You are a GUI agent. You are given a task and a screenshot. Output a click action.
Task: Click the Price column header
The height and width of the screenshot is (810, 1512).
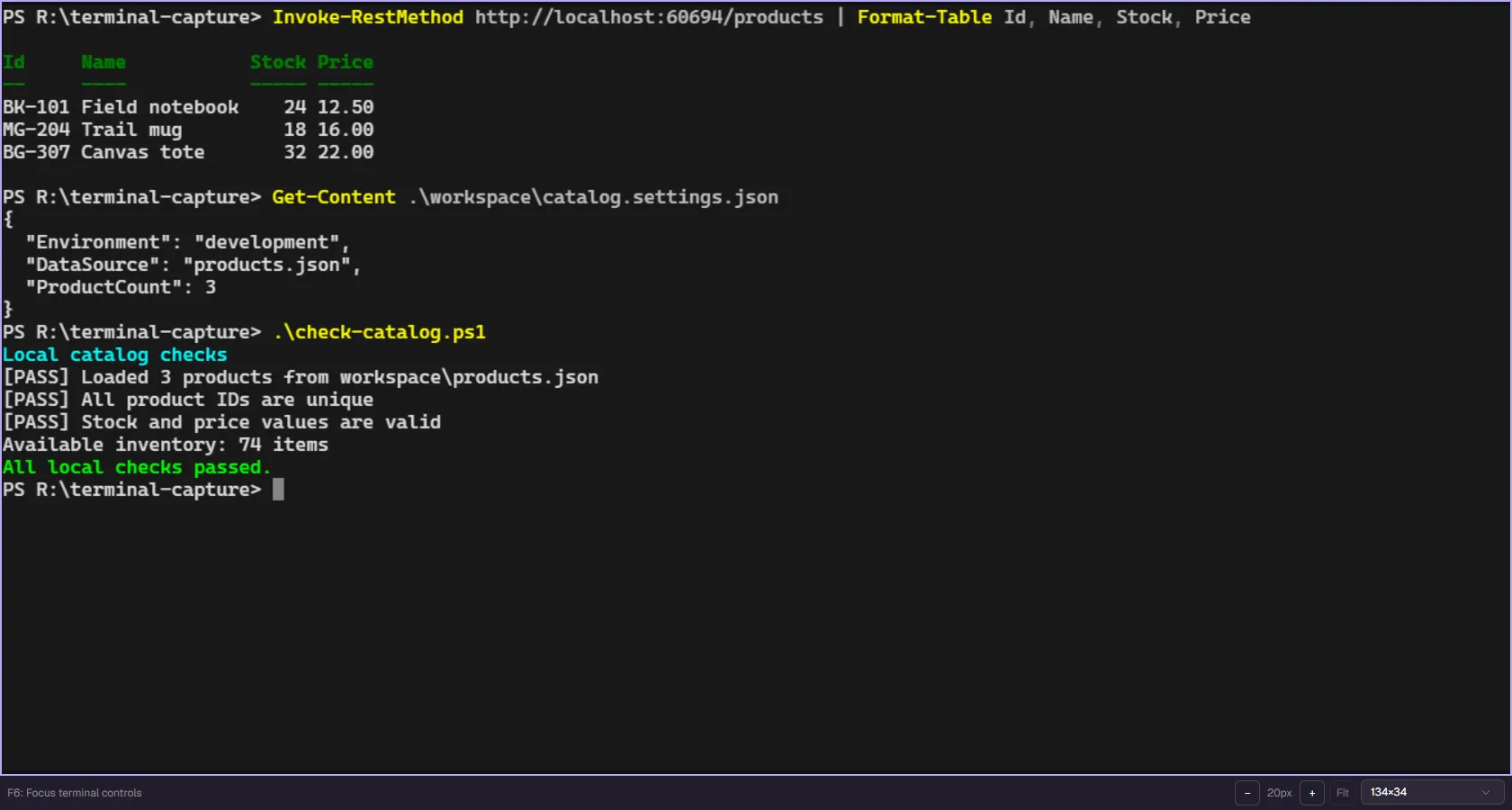coord(346,62)
